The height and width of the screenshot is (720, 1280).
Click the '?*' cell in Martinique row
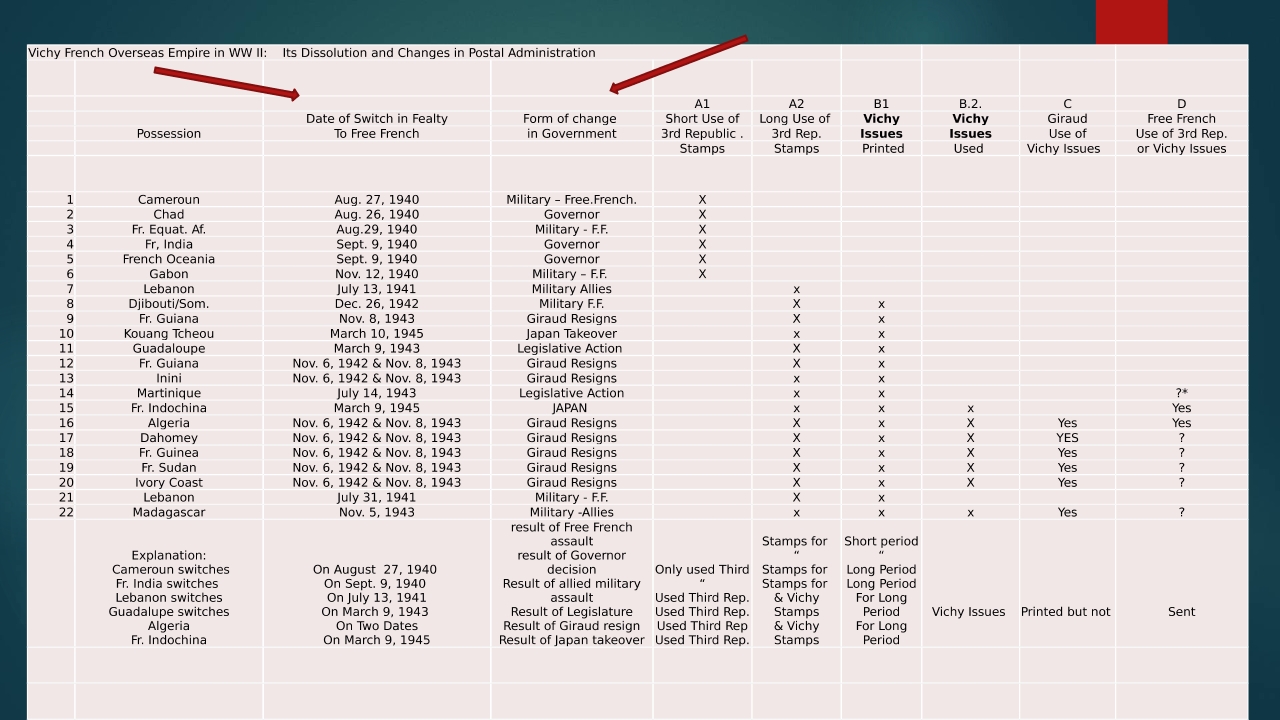click(1181, 394)
